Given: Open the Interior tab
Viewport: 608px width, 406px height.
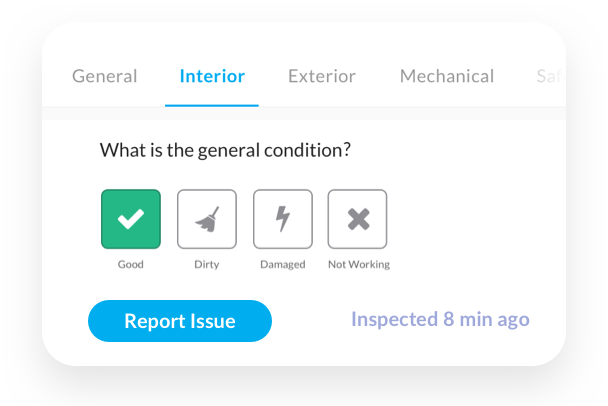Looking at the screenshot, I should [212, 76].
